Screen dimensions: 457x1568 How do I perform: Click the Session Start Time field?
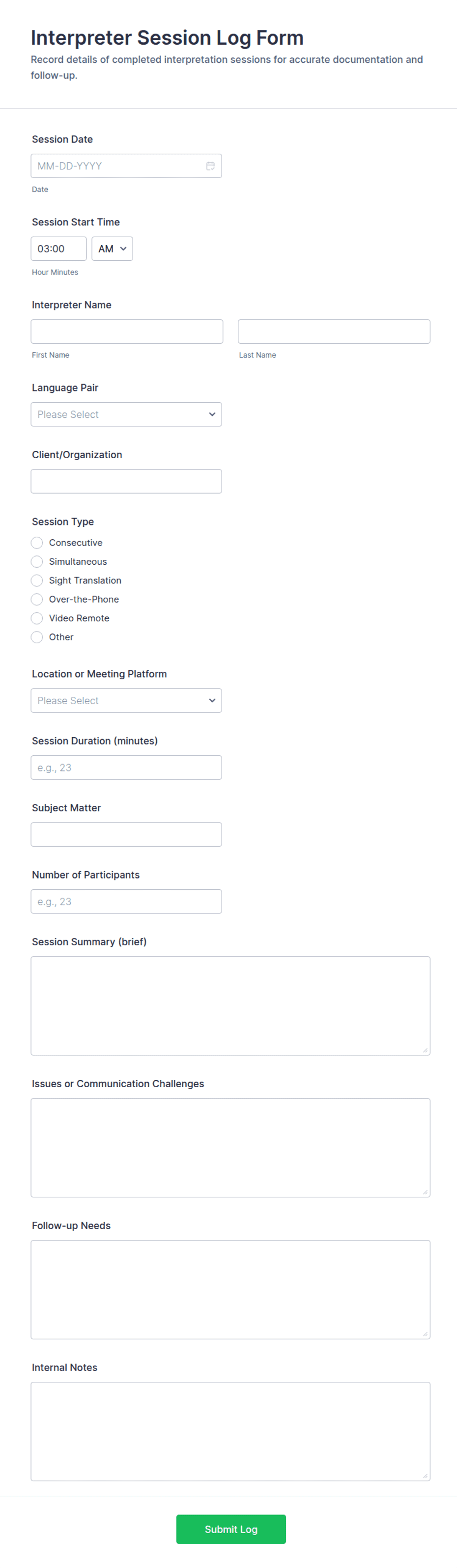pyautogui.click(x=58, y=249)
